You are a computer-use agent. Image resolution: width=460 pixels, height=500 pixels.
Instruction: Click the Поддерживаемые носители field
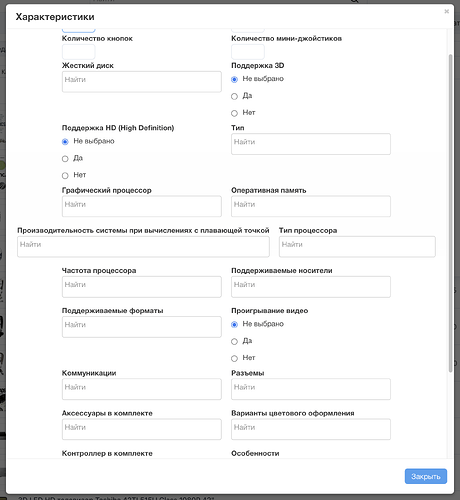311,287
